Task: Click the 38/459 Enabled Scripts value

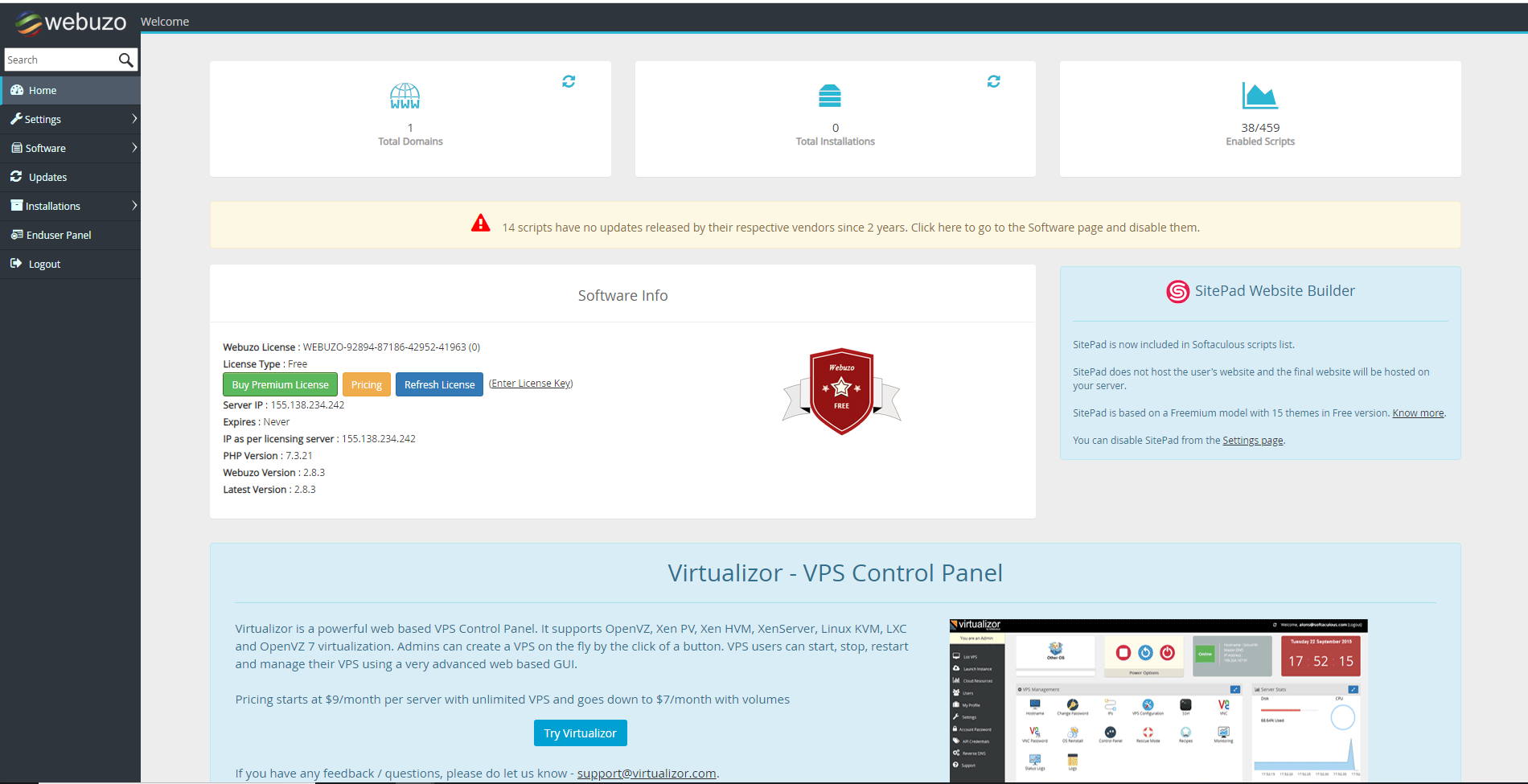Action: click(1260, 128)
